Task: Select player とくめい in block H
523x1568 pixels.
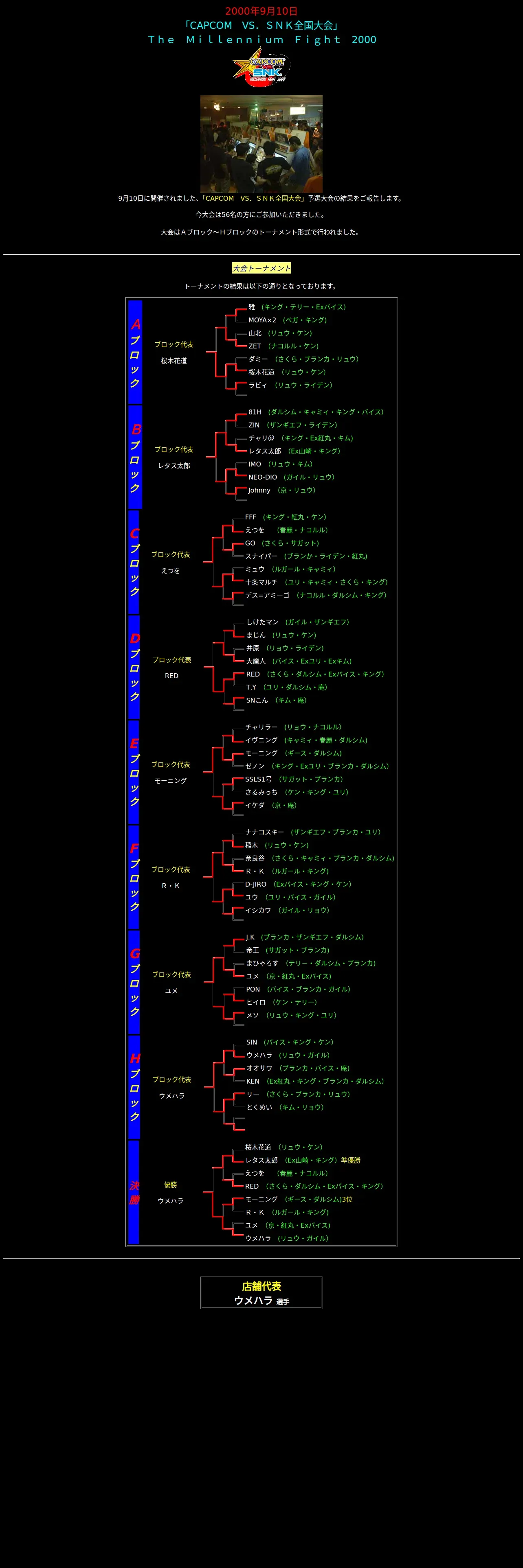Action: point(259,1107)
